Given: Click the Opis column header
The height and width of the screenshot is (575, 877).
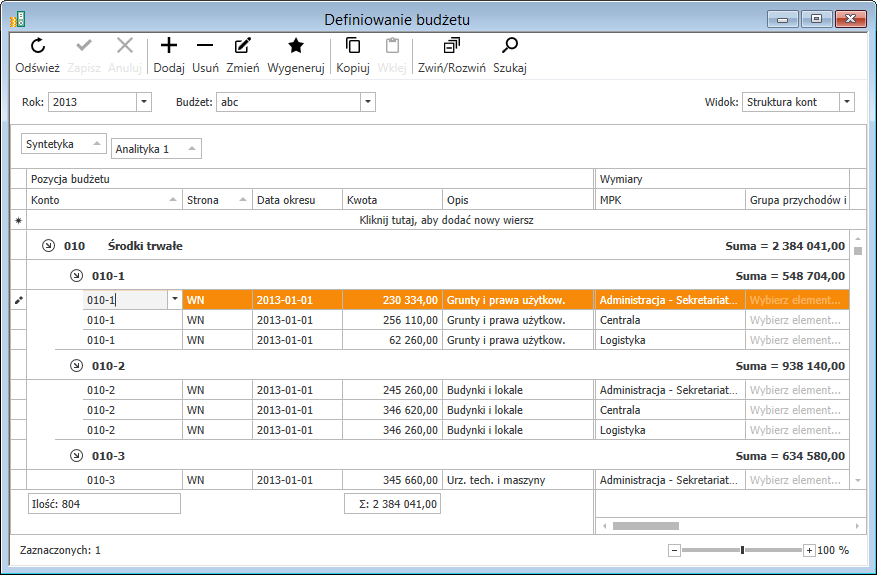Looking at the screenshot, I should tap(518, 200).
